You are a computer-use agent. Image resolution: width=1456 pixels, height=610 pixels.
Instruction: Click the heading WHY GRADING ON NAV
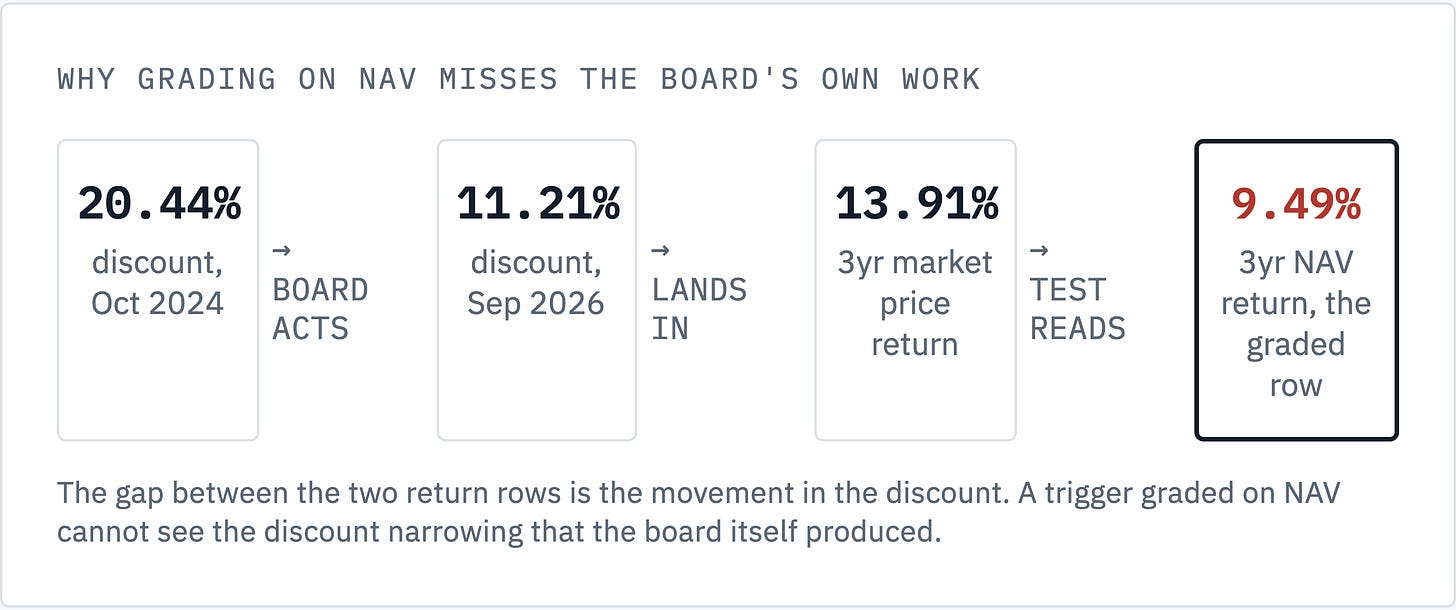(240, 79)
